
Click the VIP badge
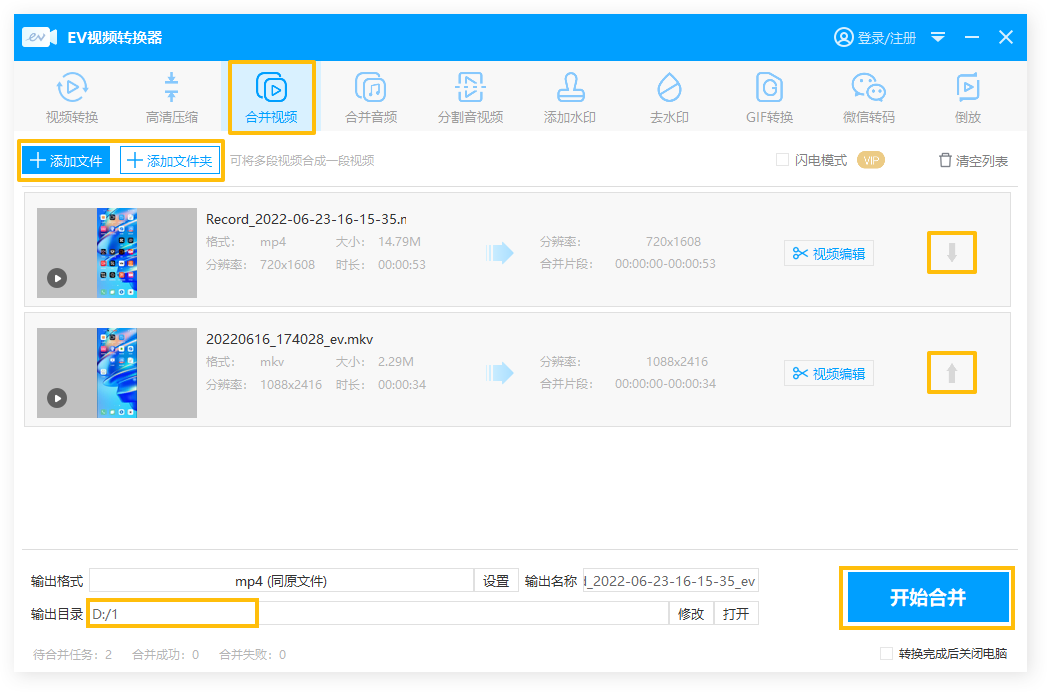(x=871, y=160)
